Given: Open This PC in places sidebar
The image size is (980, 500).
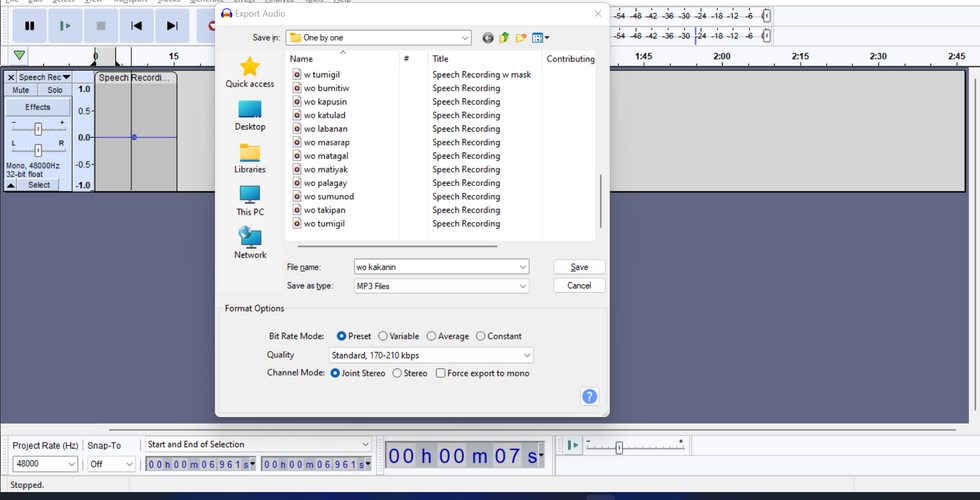Looking at the screenshot, I should click(x=249, y=201).
